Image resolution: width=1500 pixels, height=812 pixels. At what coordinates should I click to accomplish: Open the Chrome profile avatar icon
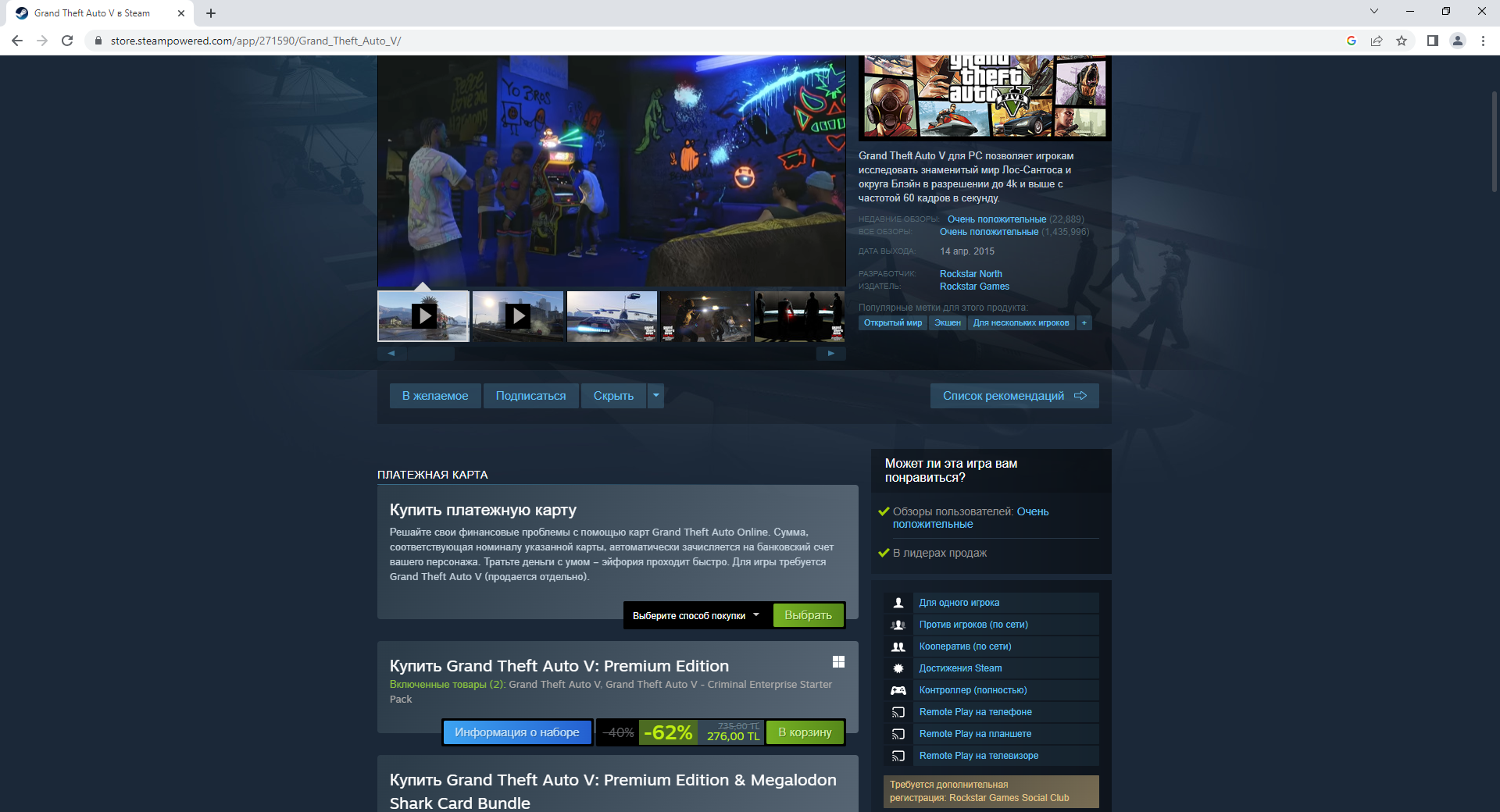[1457, 41]
